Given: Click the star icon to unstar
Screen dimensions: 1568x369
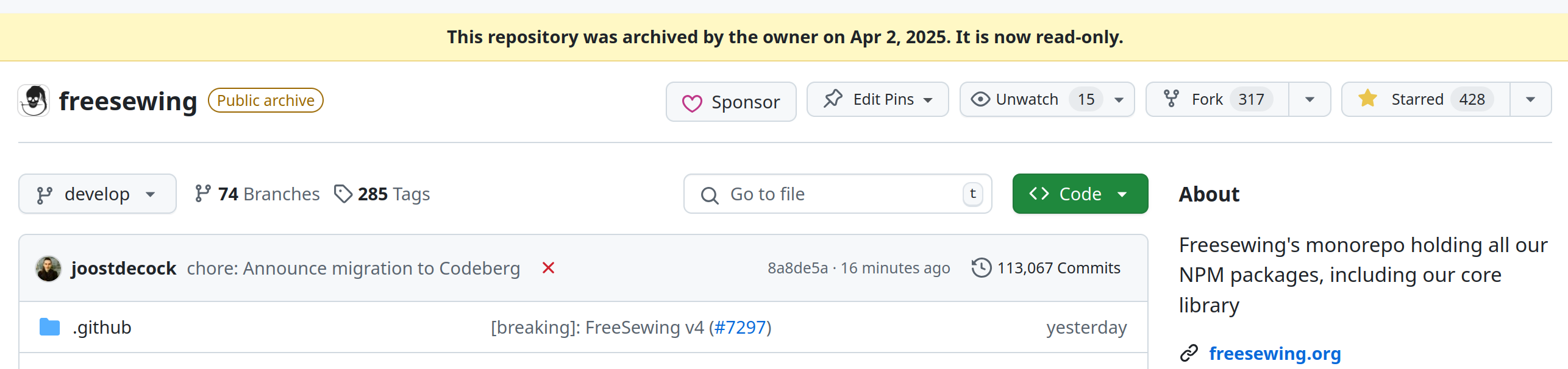Looking at the screenshot, I should [1367, 99].
